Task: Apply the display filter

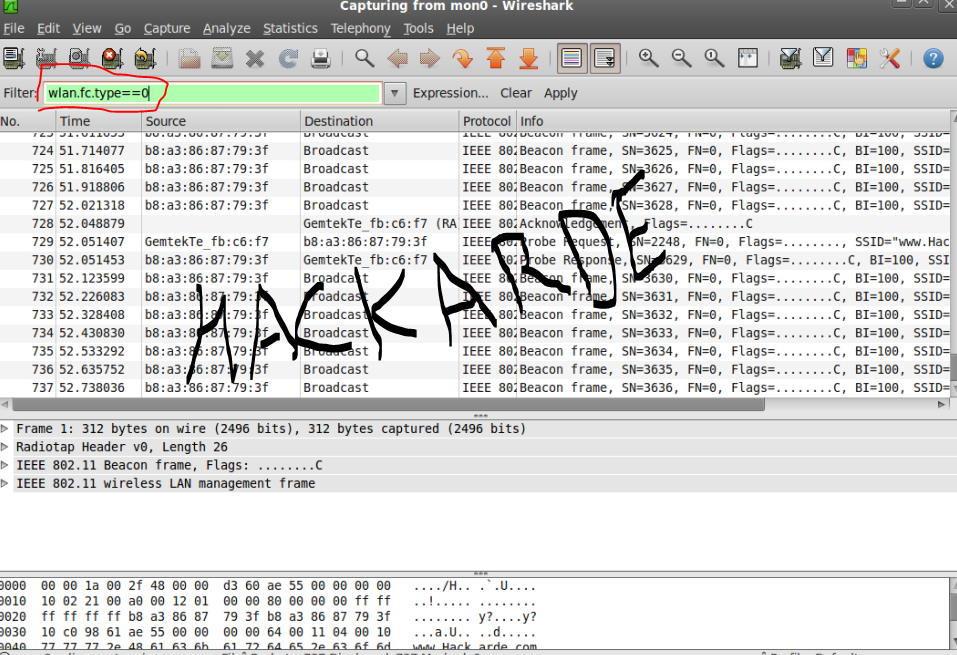Action: point(560,93)
